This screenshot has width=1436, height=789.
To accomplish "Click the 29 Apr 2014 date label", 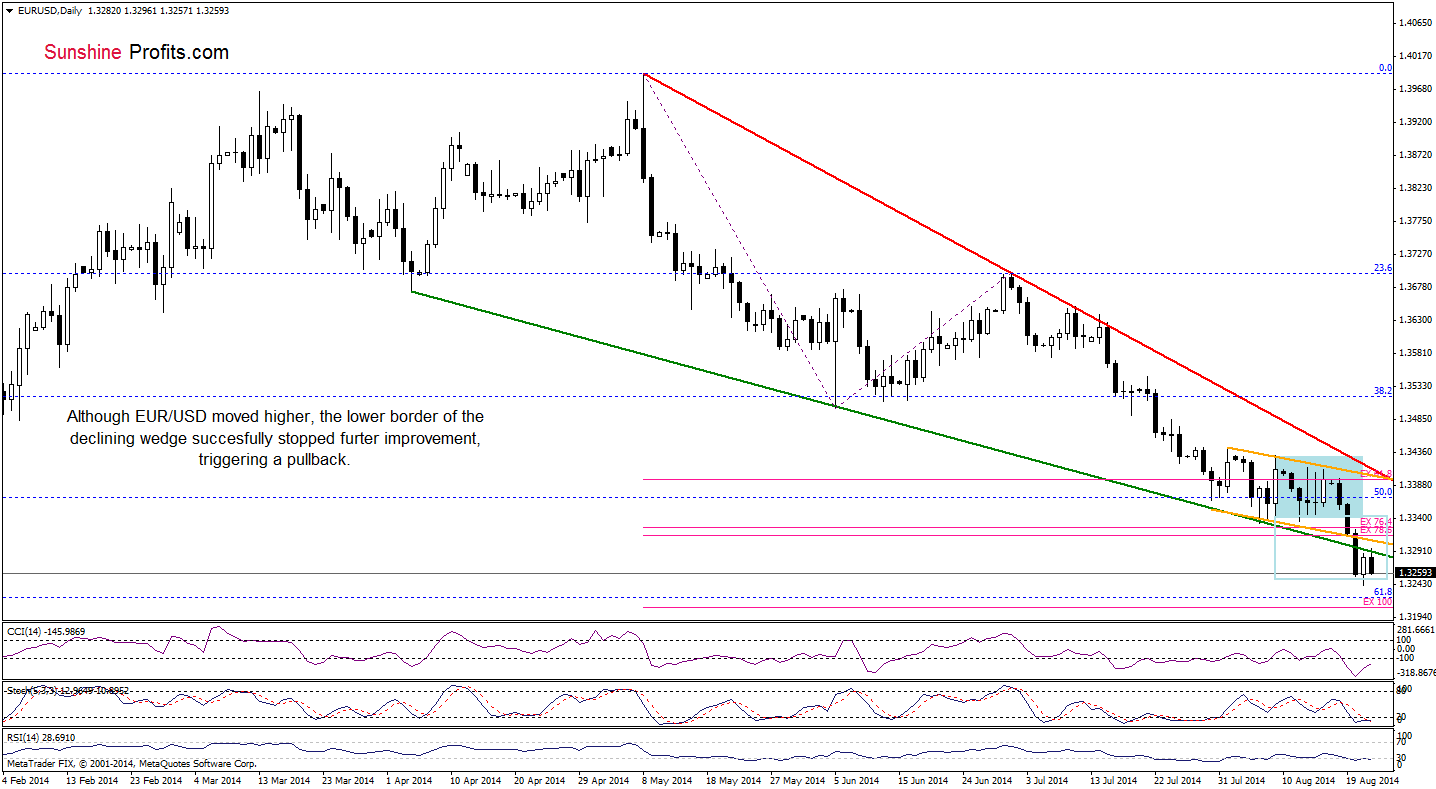I will tap(605, 779).
